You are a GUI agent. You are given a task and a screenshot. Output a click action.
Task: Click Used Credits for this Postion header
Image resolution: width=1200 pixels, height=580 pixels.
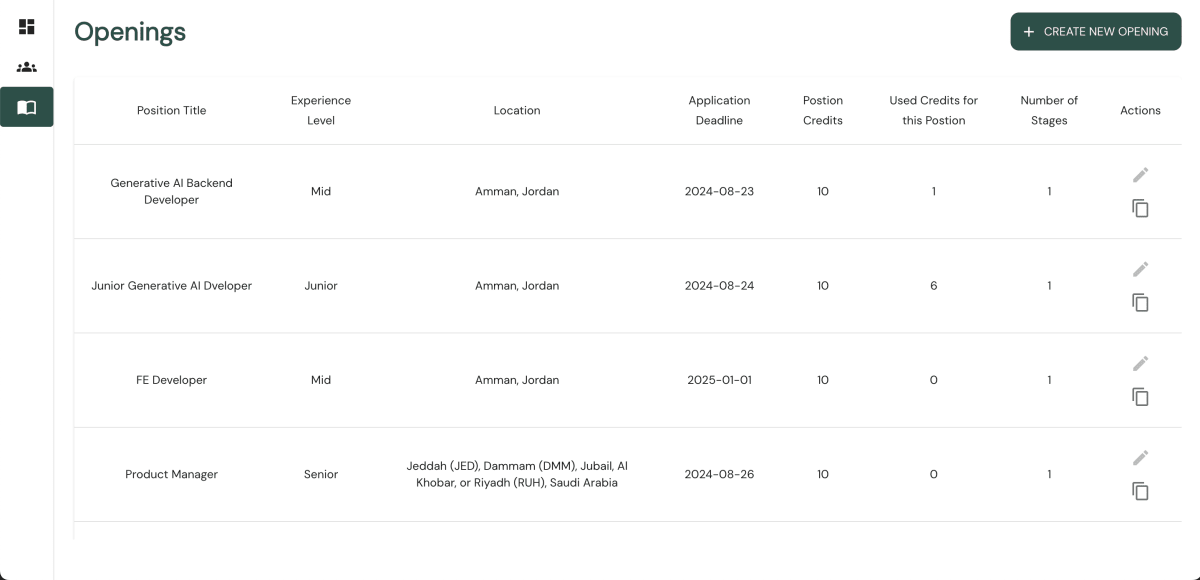pos(933,110)
